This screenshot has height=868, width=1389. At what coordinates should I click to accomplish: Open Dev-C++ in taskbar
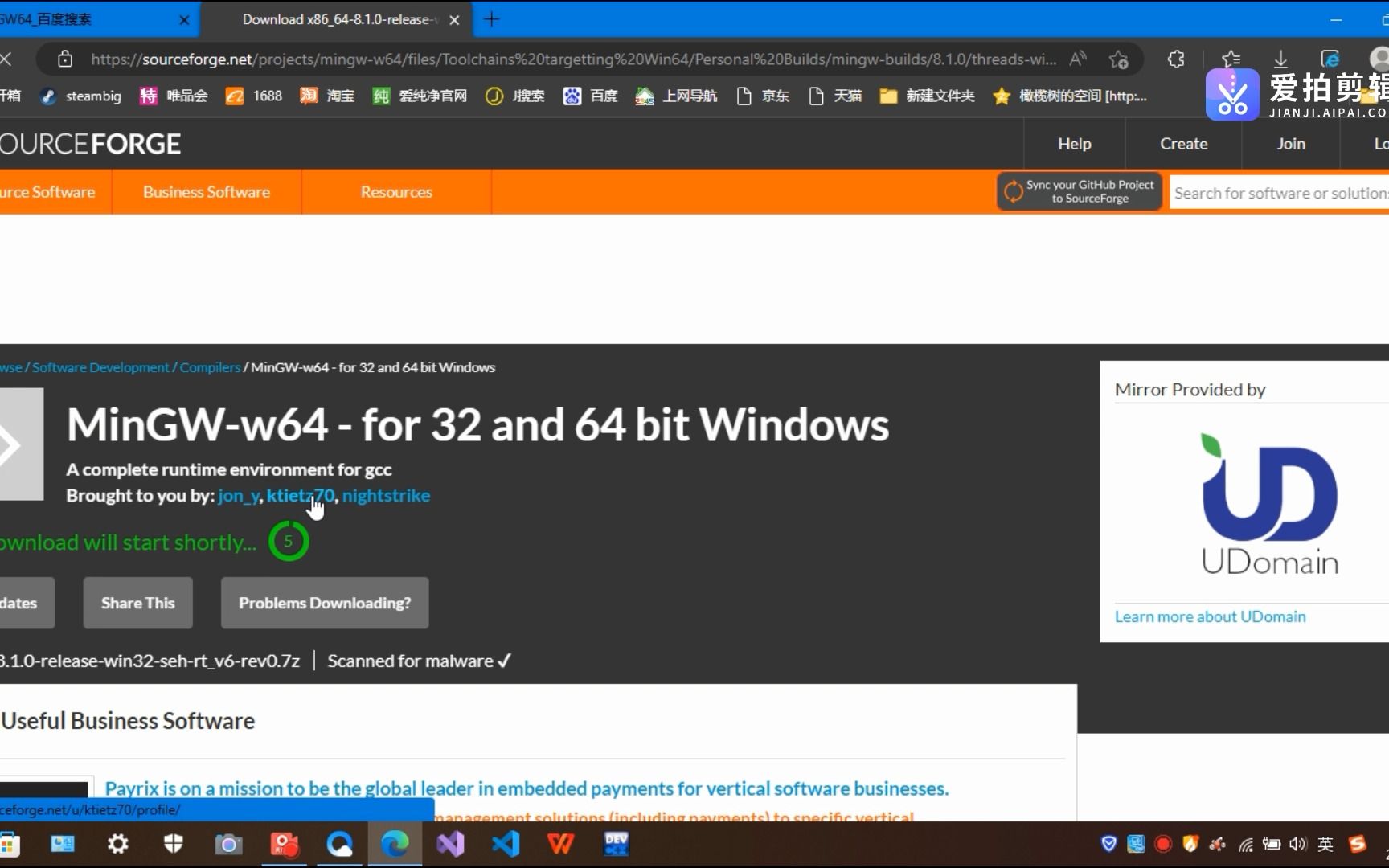617,844
